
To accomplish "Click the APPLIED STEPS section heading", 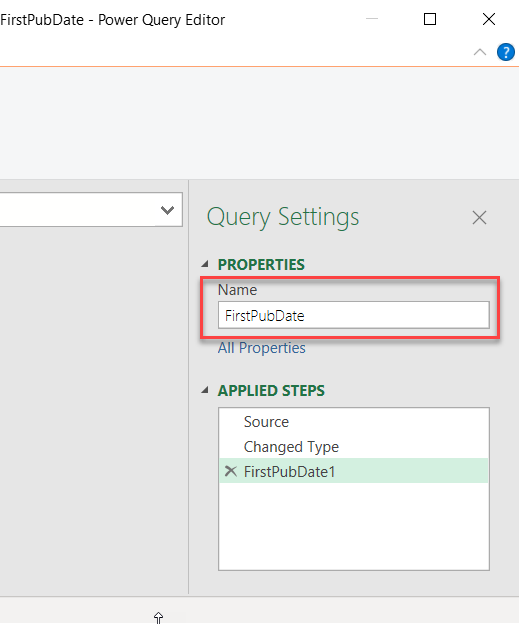I will [x=271, y=390].
